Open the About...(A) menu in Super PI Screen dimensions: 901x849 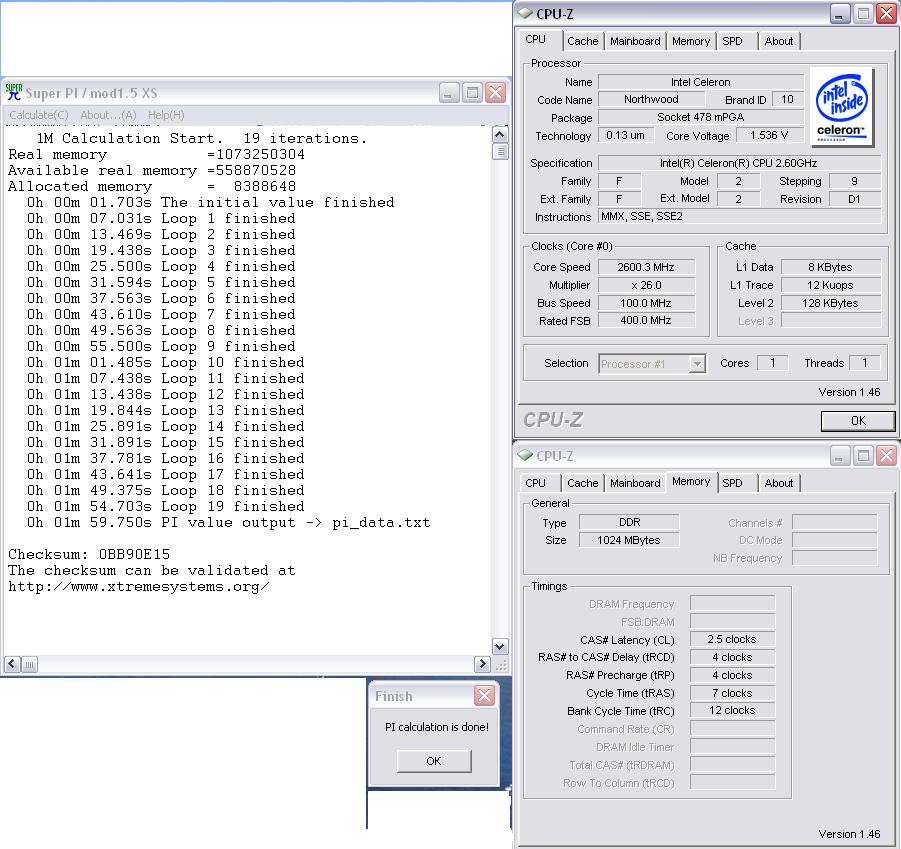(x=108, y=115)
